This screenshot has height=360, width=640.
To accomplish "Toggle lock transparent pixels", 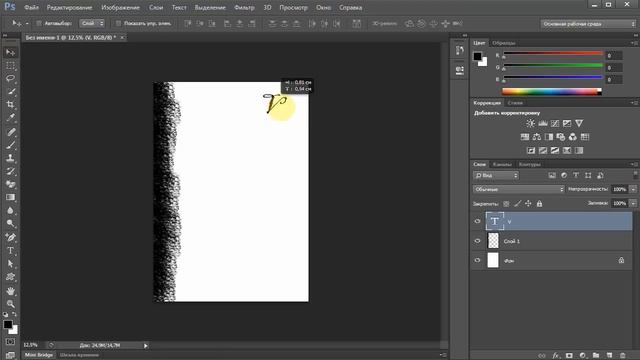I will click(506, 204).
